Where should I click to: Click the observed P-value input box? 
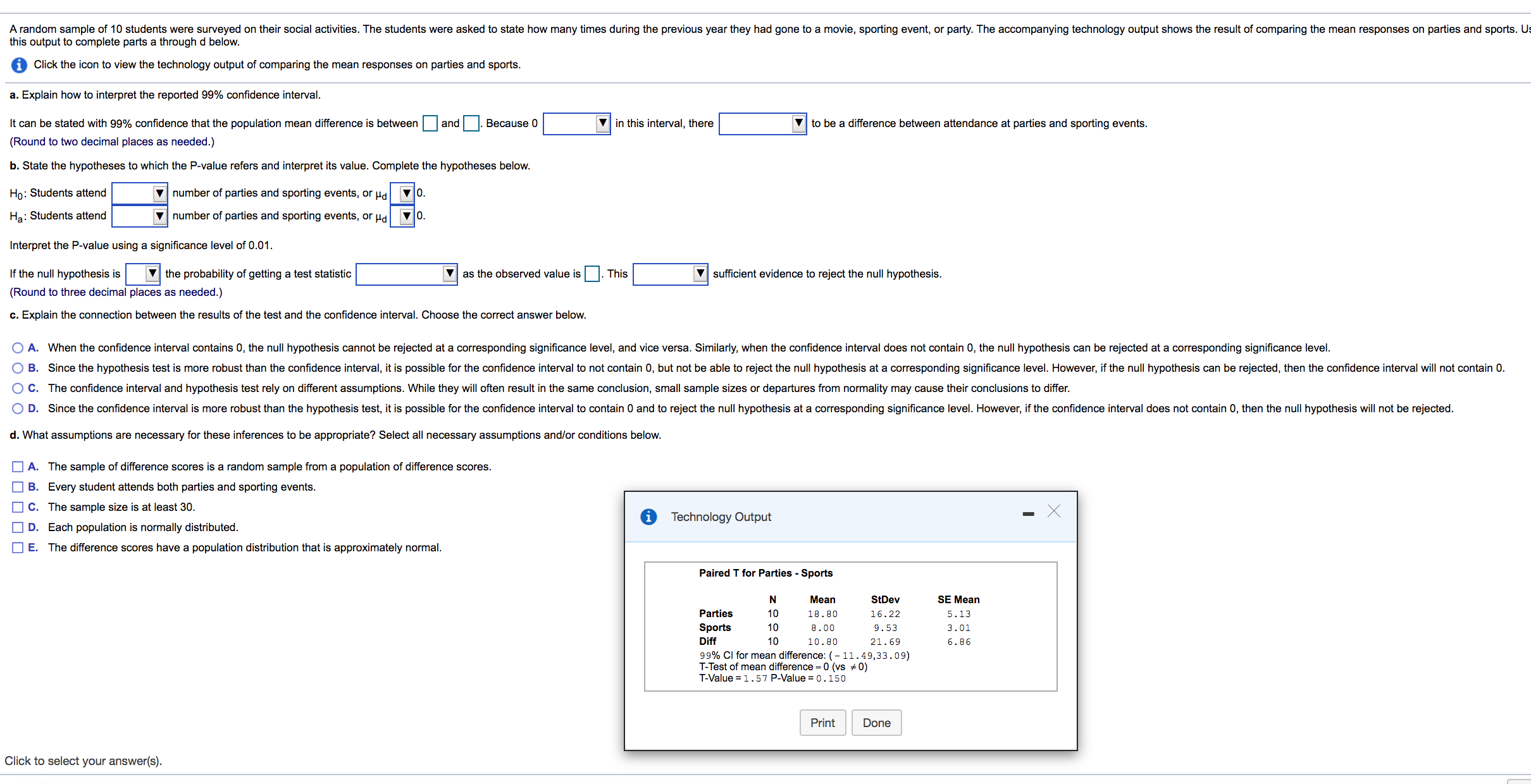[592, 274]
